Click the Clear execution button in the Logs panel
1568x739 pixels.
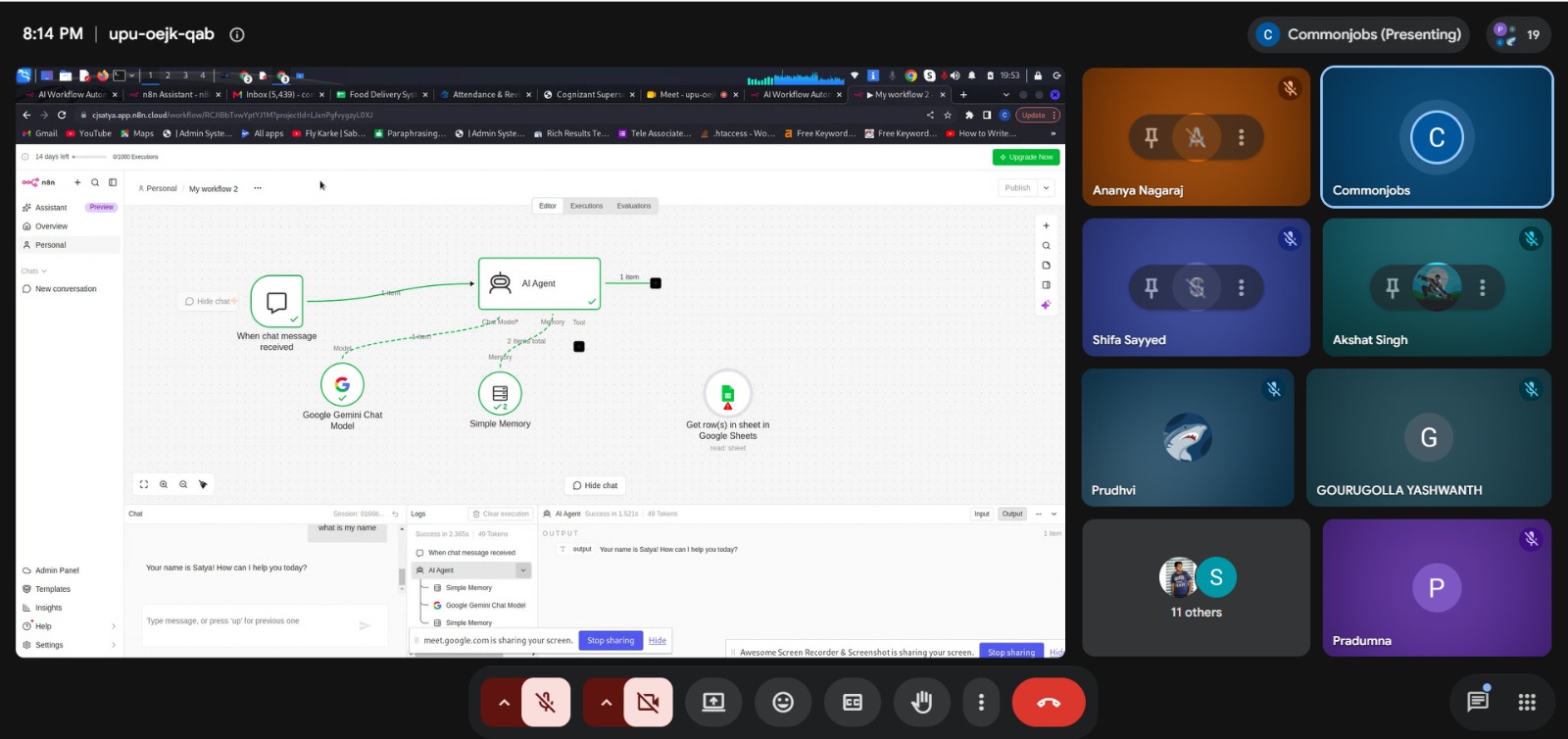(x=501, y=514)
